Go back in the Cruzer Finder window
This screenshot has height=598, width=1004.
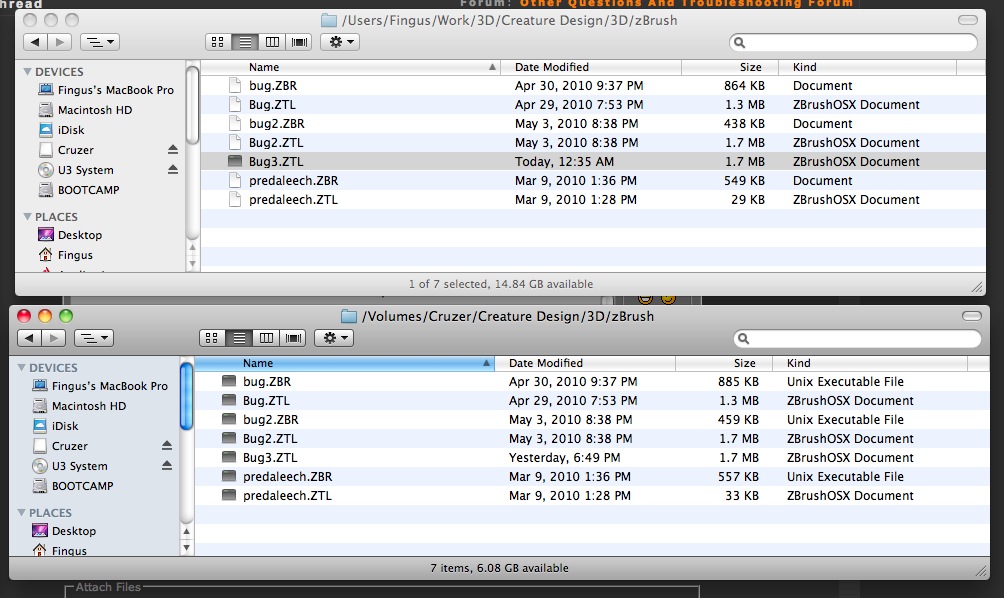coord(29,338)
